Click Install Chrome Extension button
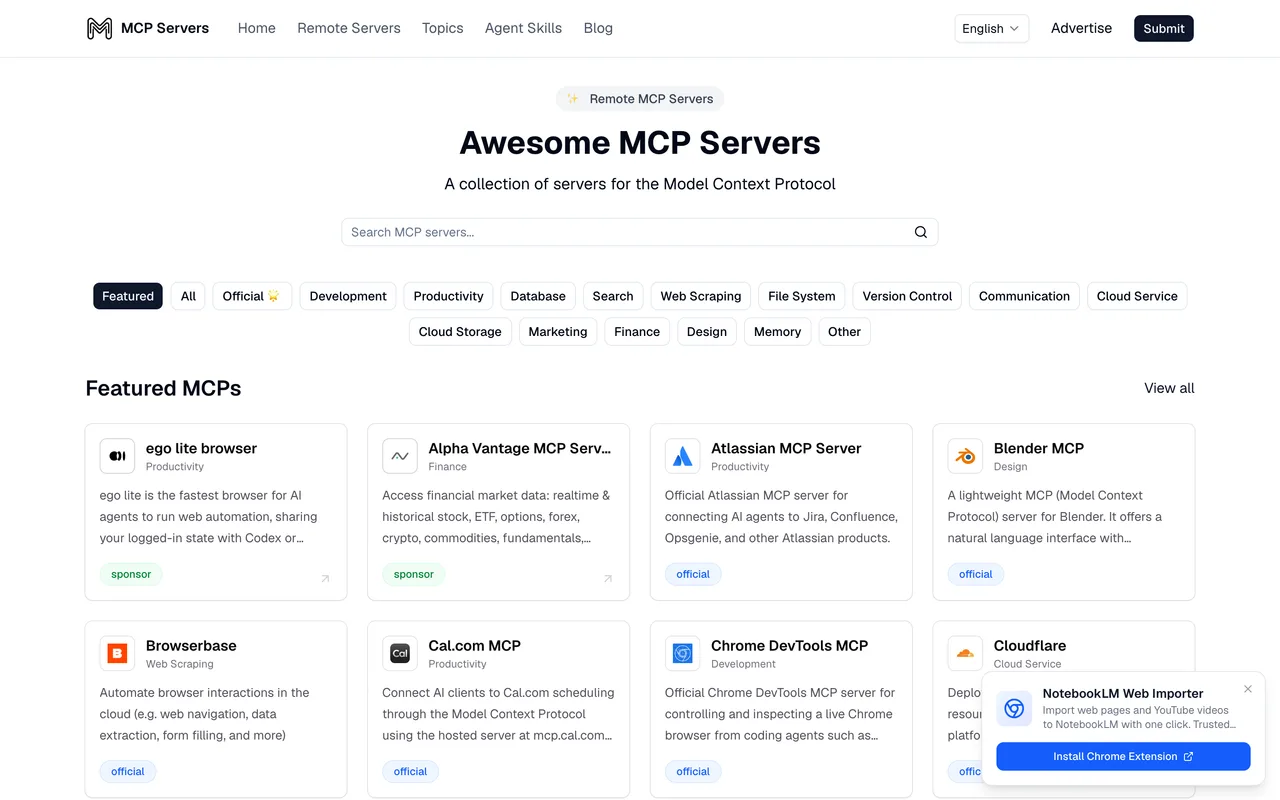The image size is (1280, 800). pos(1123,756)
